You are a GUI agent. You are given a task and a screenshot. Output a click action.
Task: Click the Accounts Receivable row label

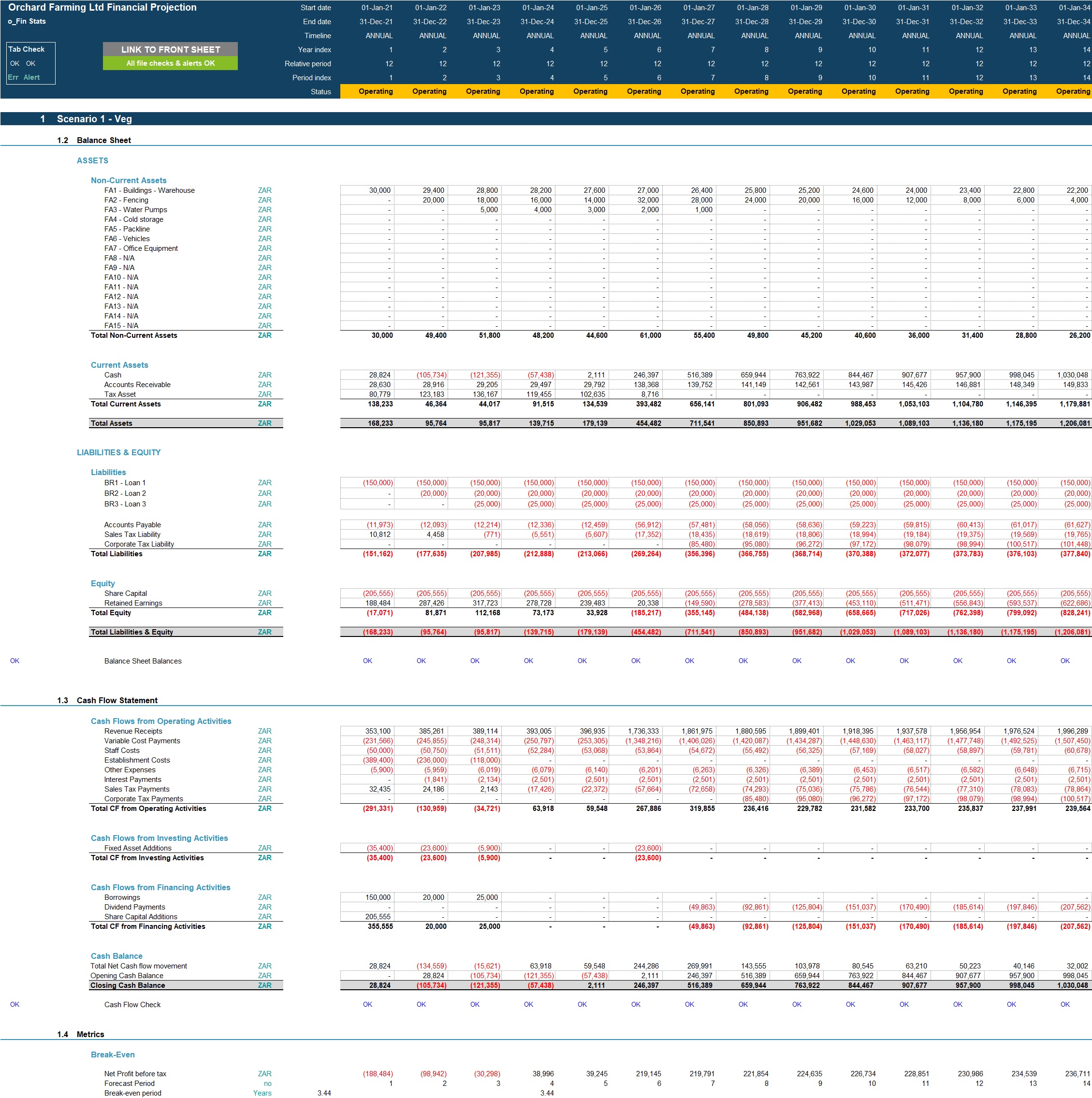pyautogui.click(x=137, y=385)
